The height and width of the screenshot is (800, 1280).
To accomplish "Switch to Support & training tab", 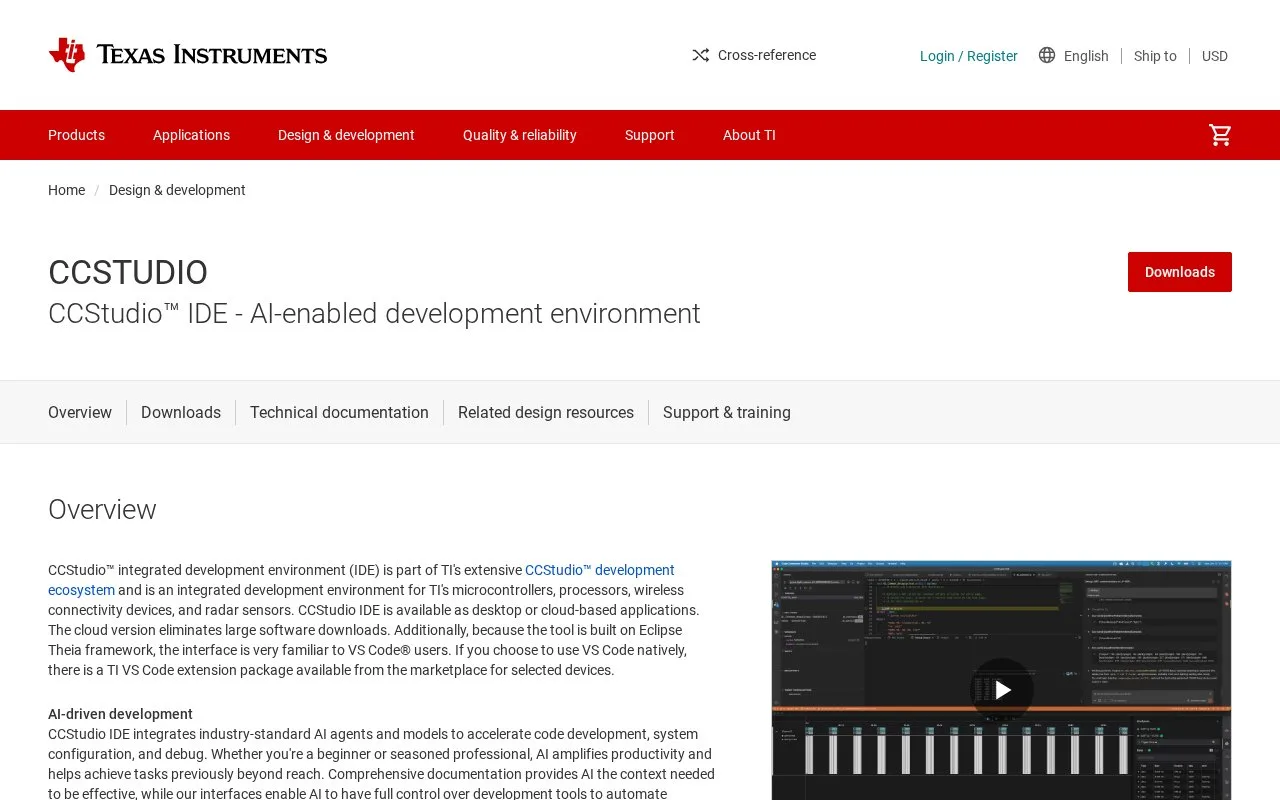I will coord(727,412).
